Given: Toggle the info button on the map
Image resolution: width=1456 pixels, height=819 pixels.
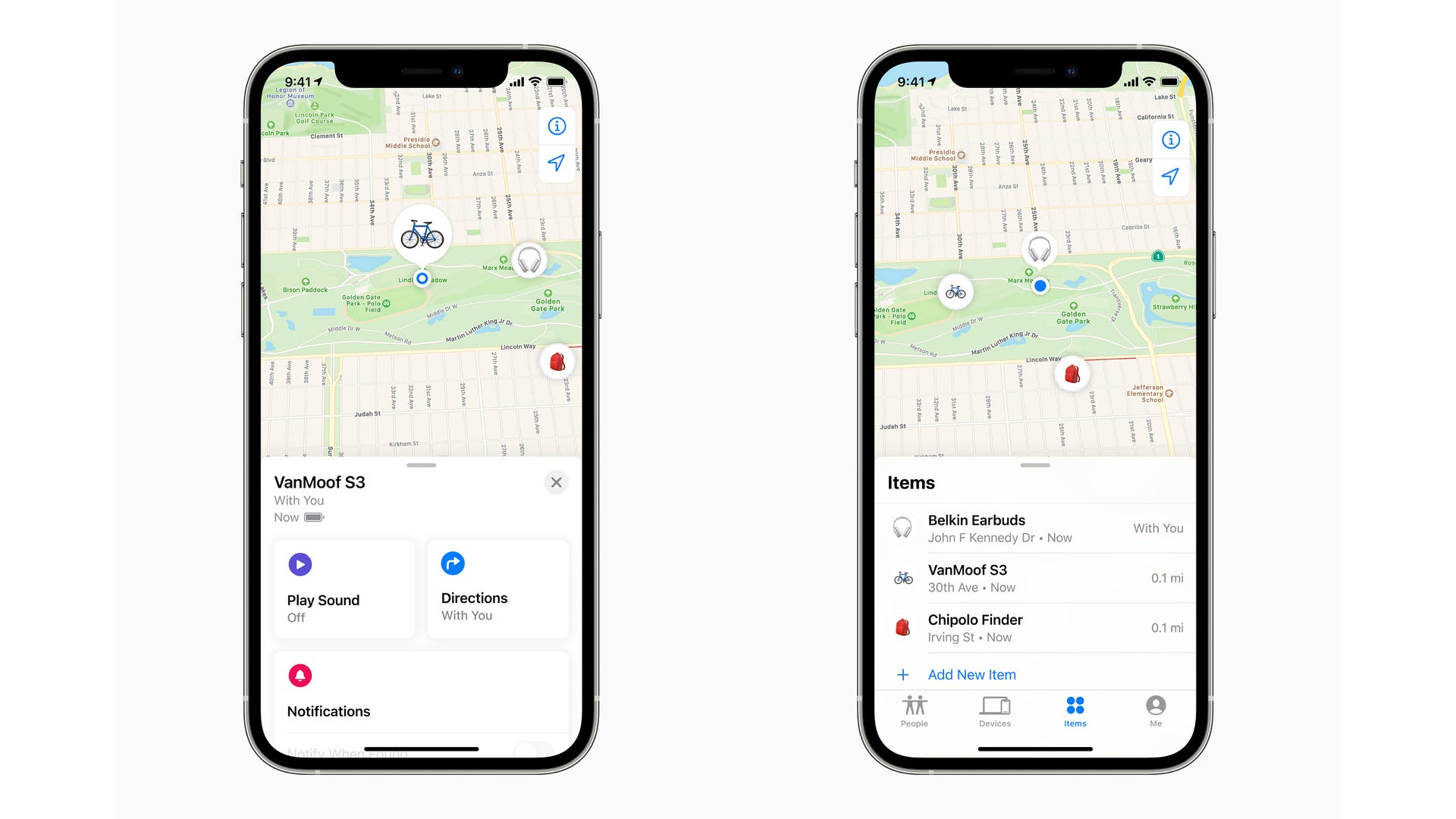Looking at the screenshot, I should click(555, 126).
